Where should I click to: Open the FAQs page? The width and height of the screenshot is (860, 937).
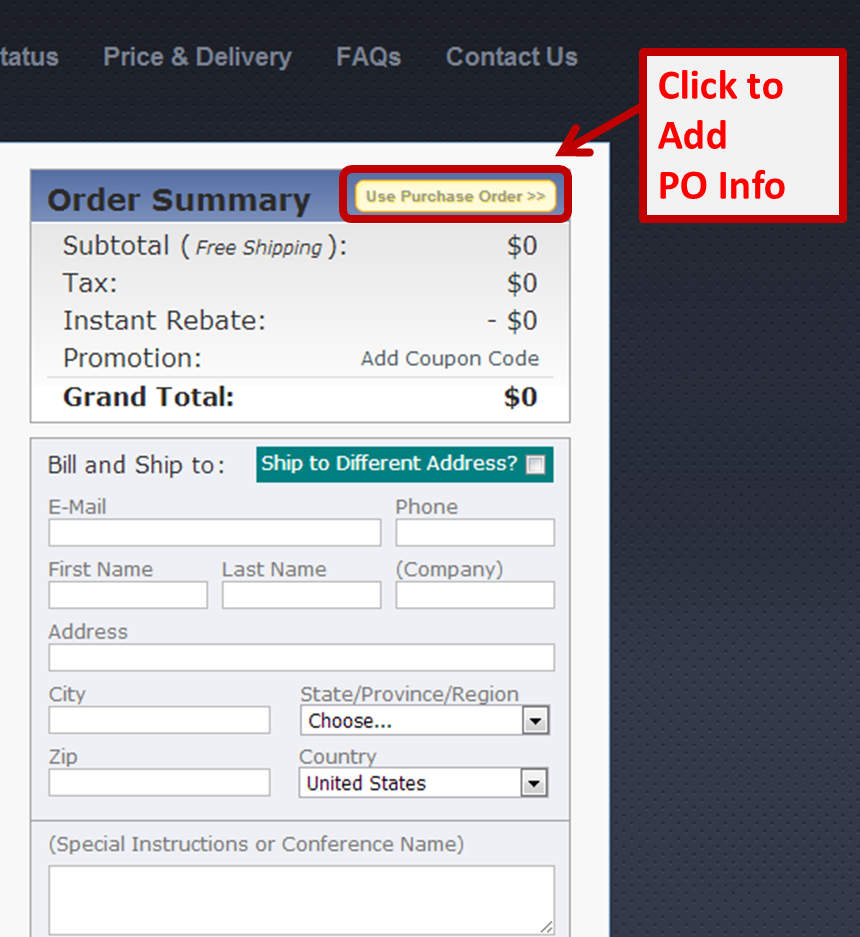[x=368, y=57]
